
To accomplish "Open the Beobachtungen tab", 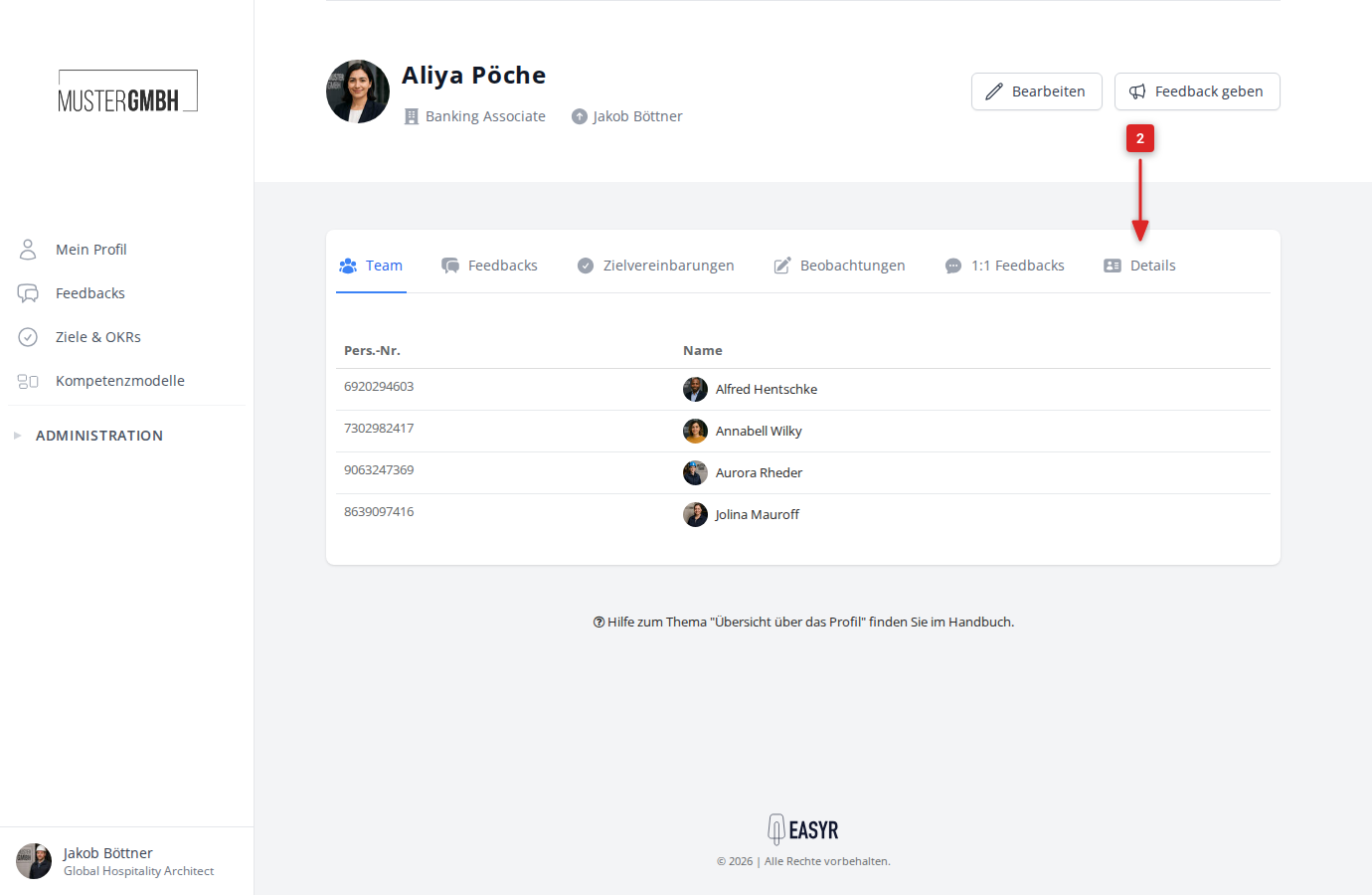I will pyautogui.click(x=839, y=266).
